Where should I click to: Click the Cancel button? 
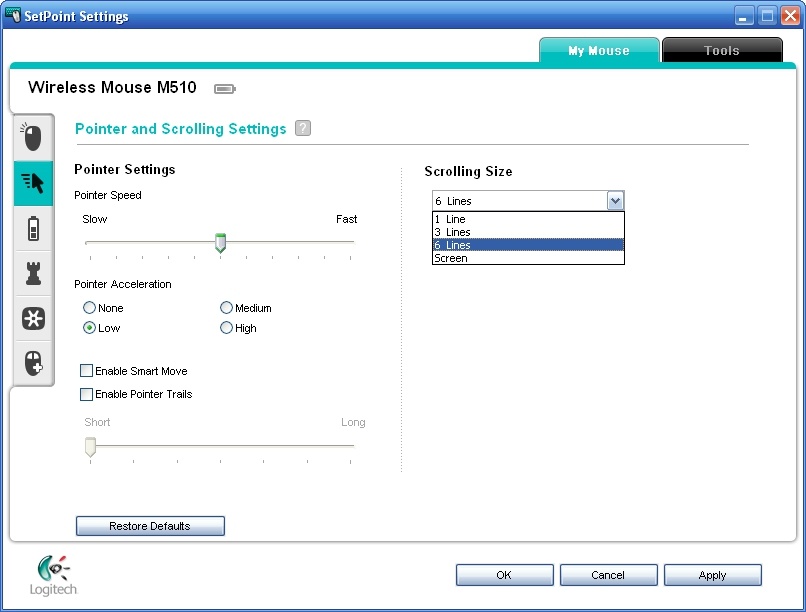[x=608, y=575]
